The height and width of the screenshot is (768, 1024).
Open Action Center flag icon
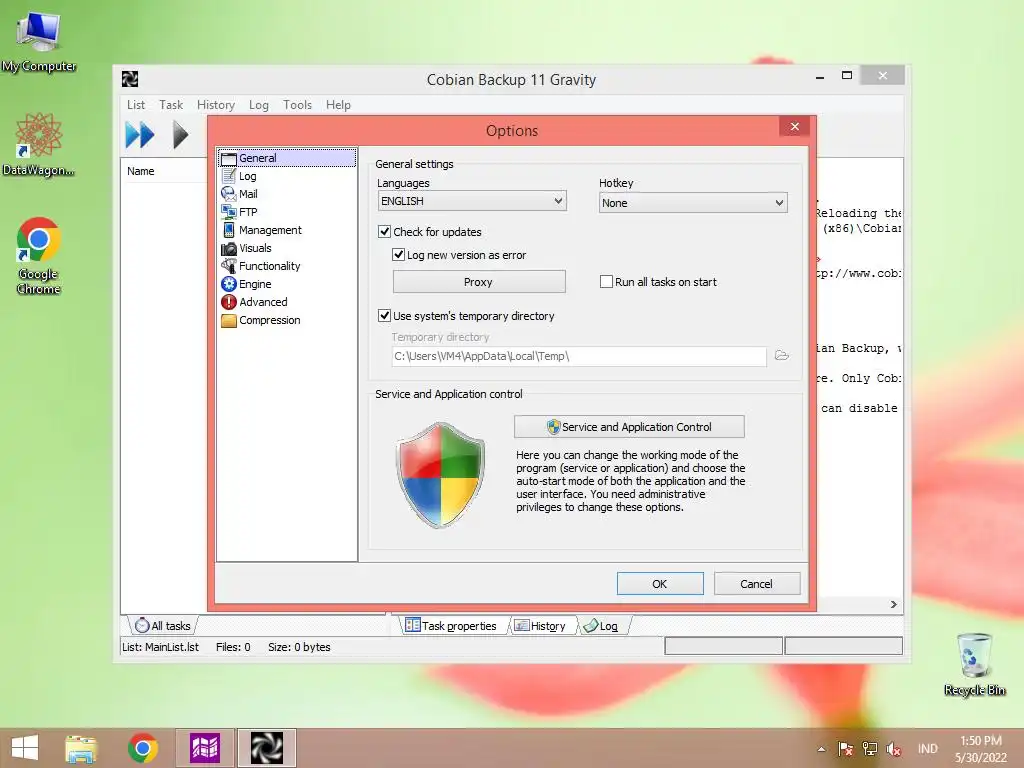coord(846,749)
